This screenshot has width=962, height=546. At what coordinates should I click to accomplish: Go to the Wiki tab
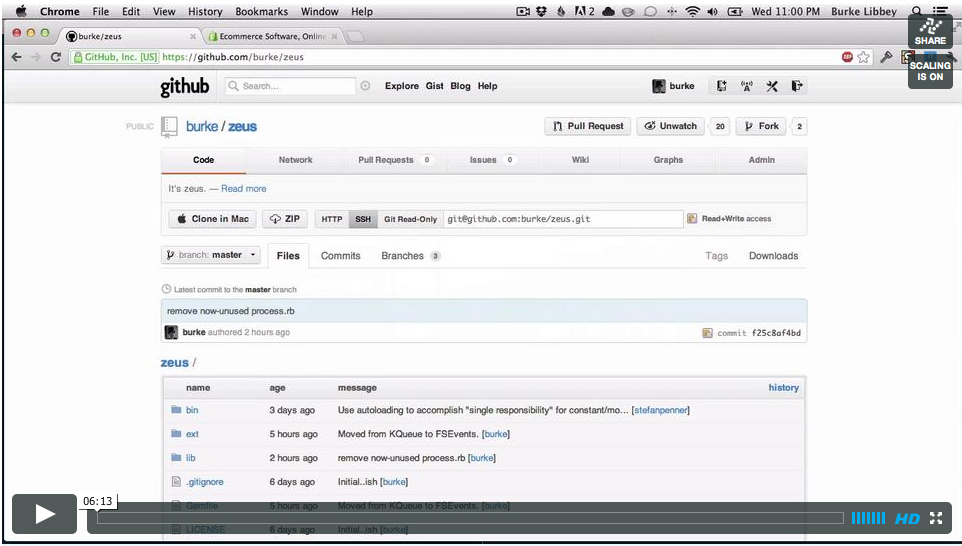click(580, 160)
